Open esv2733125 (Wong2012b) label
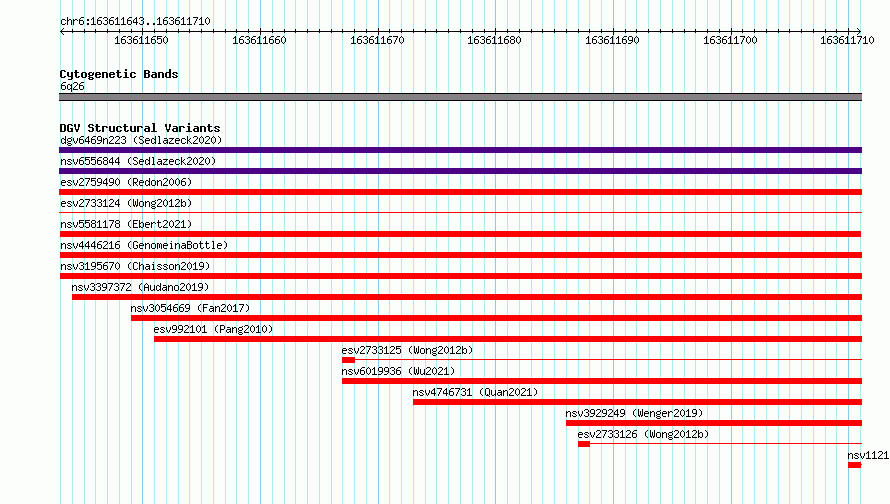890x504 pixels. pyautogui.click(x=407, y=350)
